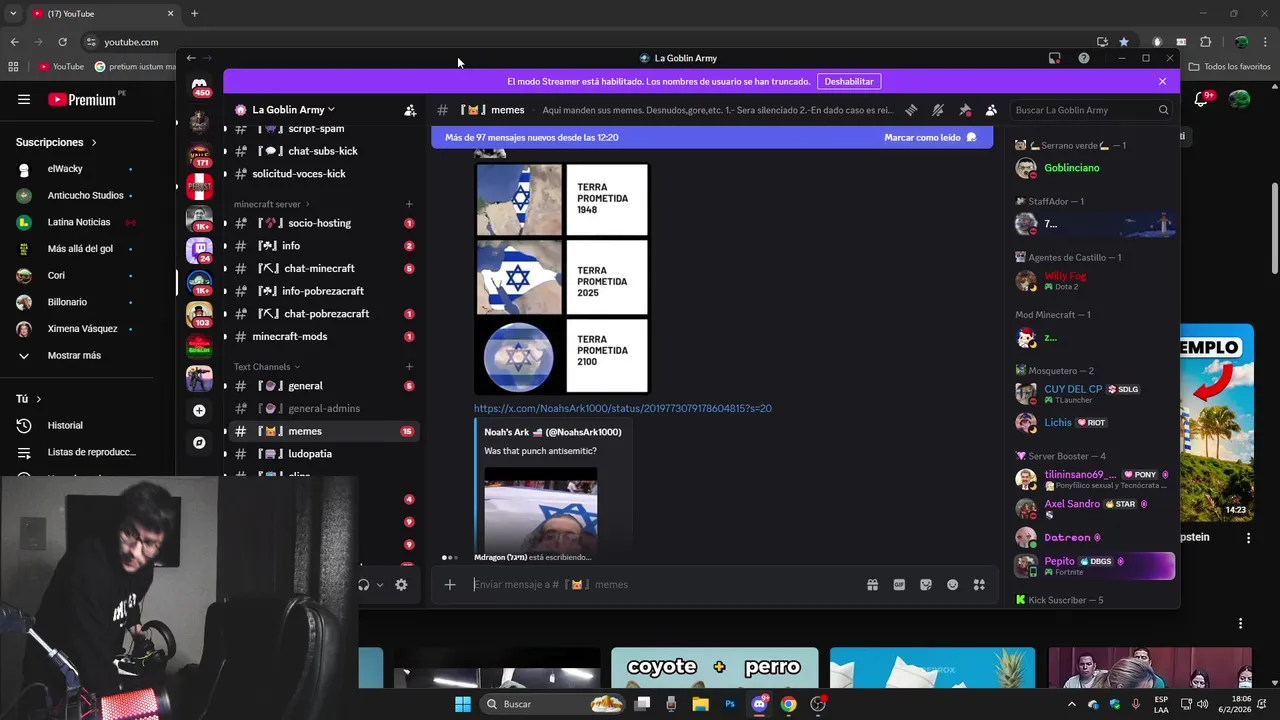Image resolution: width=1280 pixels, height=720 pixels.
Task: Open the chat-subs-kick channel
Action: click(322, 151)
